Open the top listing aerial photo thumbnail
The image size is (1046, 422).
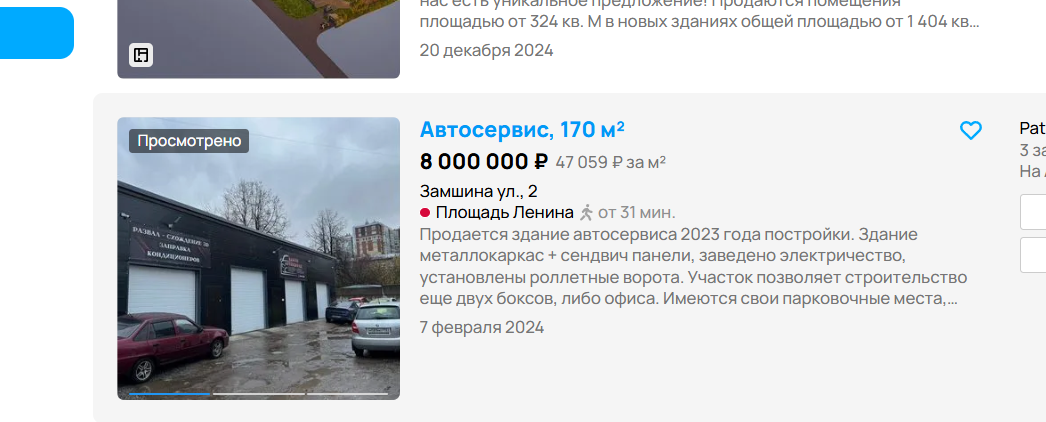coord(259,39)
